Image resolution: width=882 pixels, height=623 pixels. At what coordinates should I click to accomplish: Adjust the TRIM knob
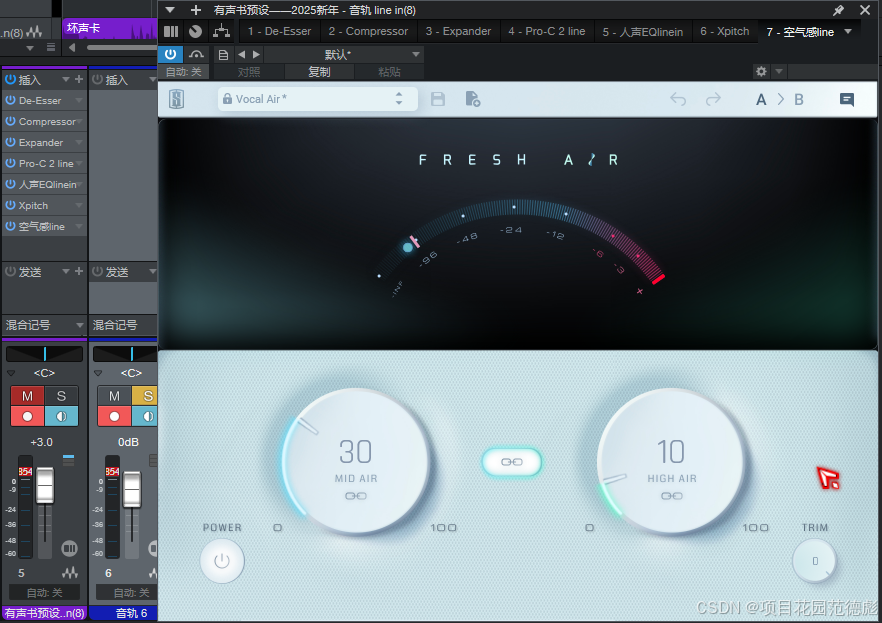click(814, 561)
